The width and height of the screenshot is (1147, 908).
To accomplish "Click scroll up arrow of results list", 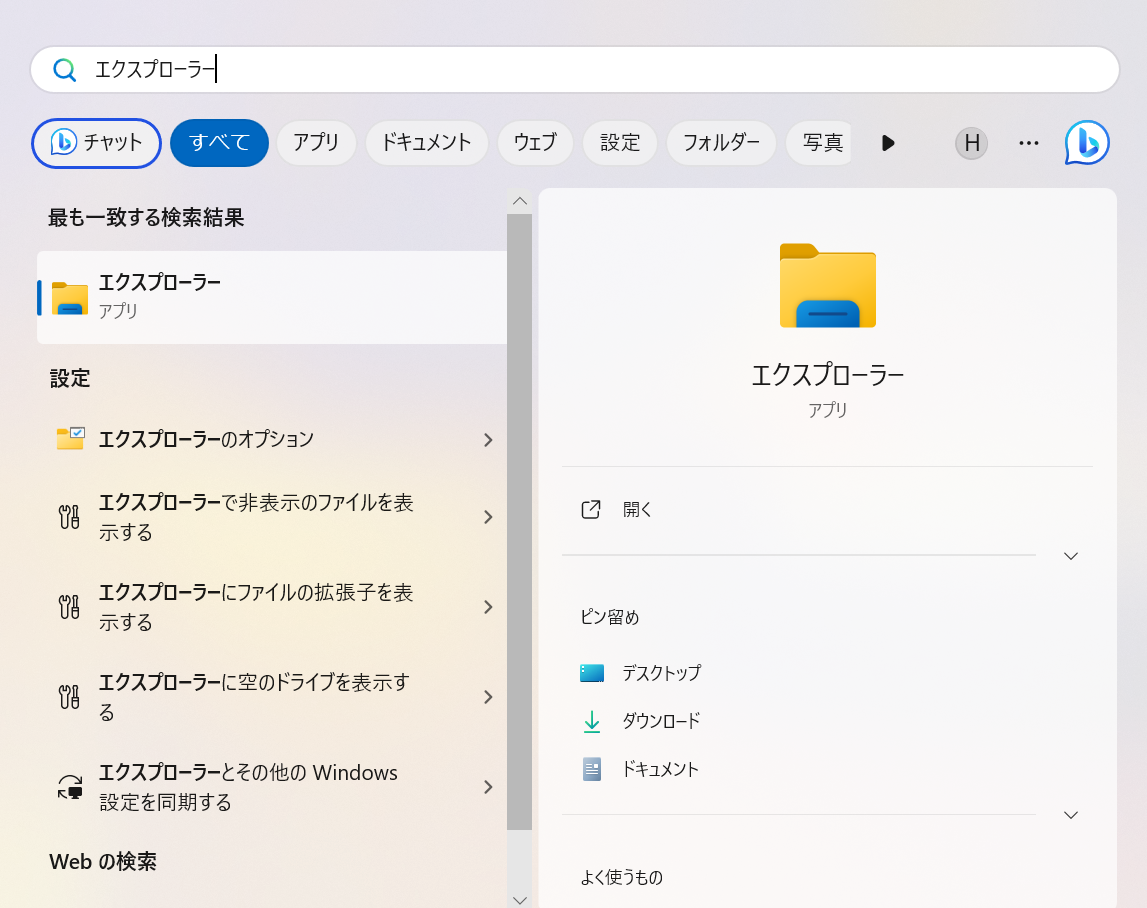I will tap(519, 201).
